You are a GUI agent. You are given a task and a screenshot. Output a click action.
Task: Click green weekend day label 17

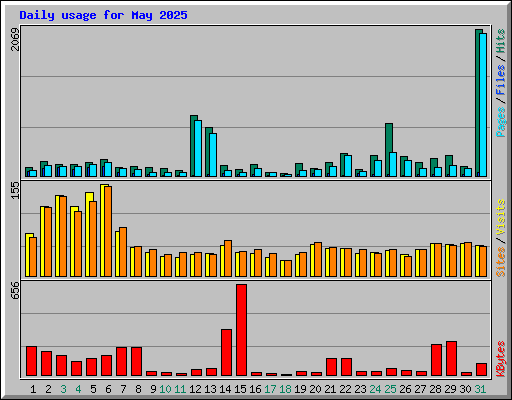[270, 389]
